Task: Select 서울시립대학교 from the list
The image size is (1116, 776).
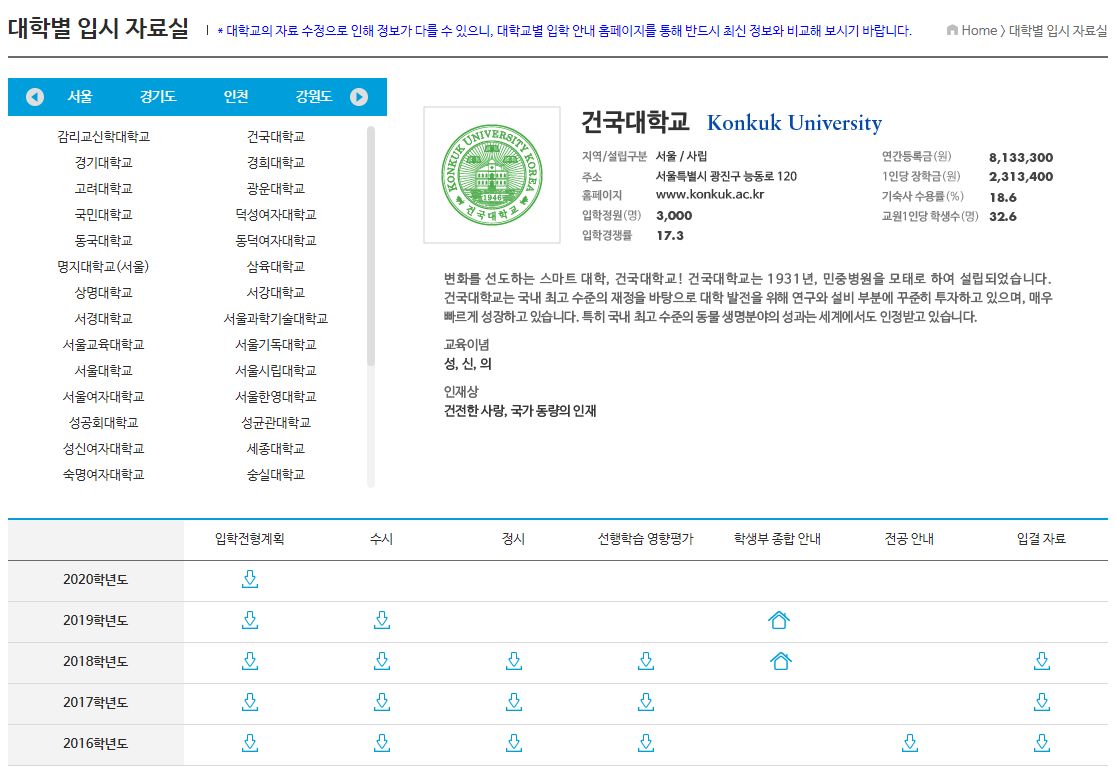Action: coord(276,371)
